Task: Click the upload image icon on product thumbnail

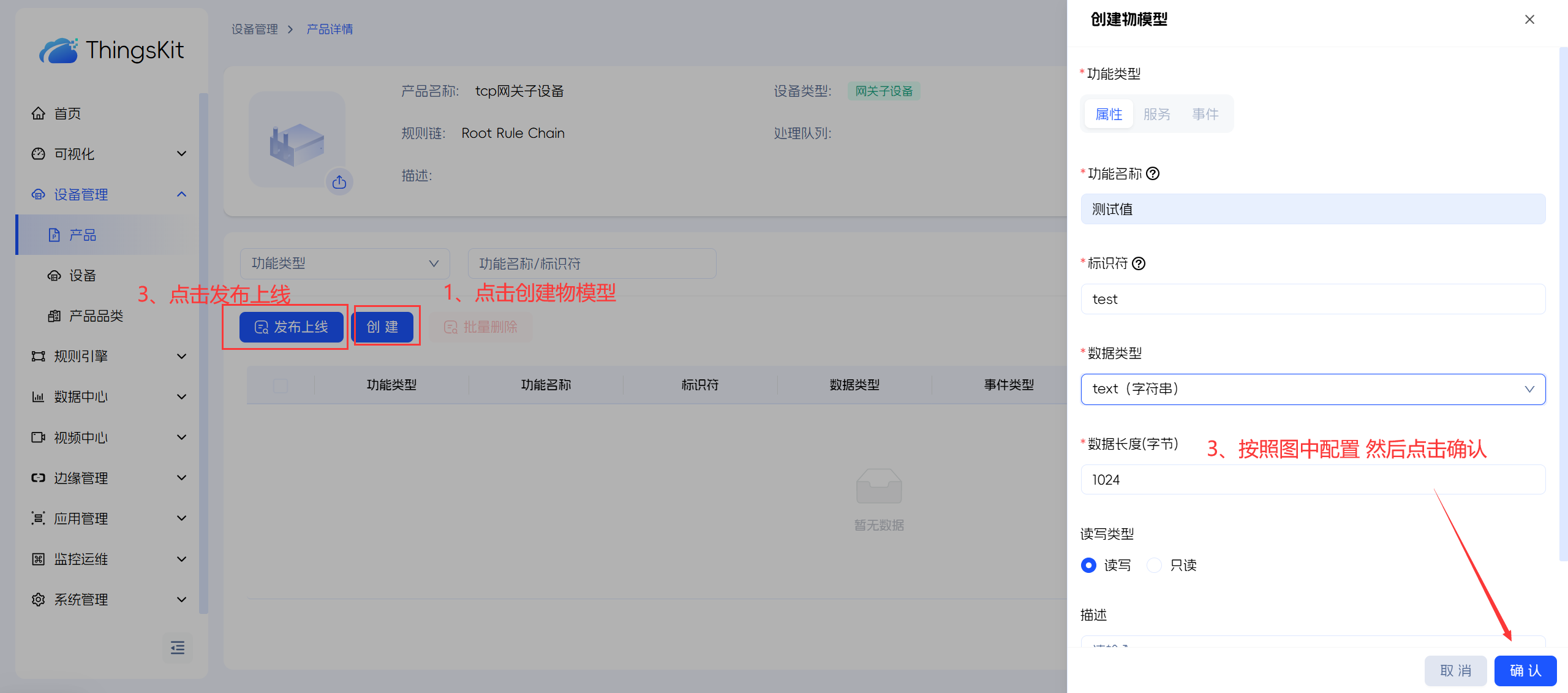Action: pyautogui.click(x=339, y=182)
